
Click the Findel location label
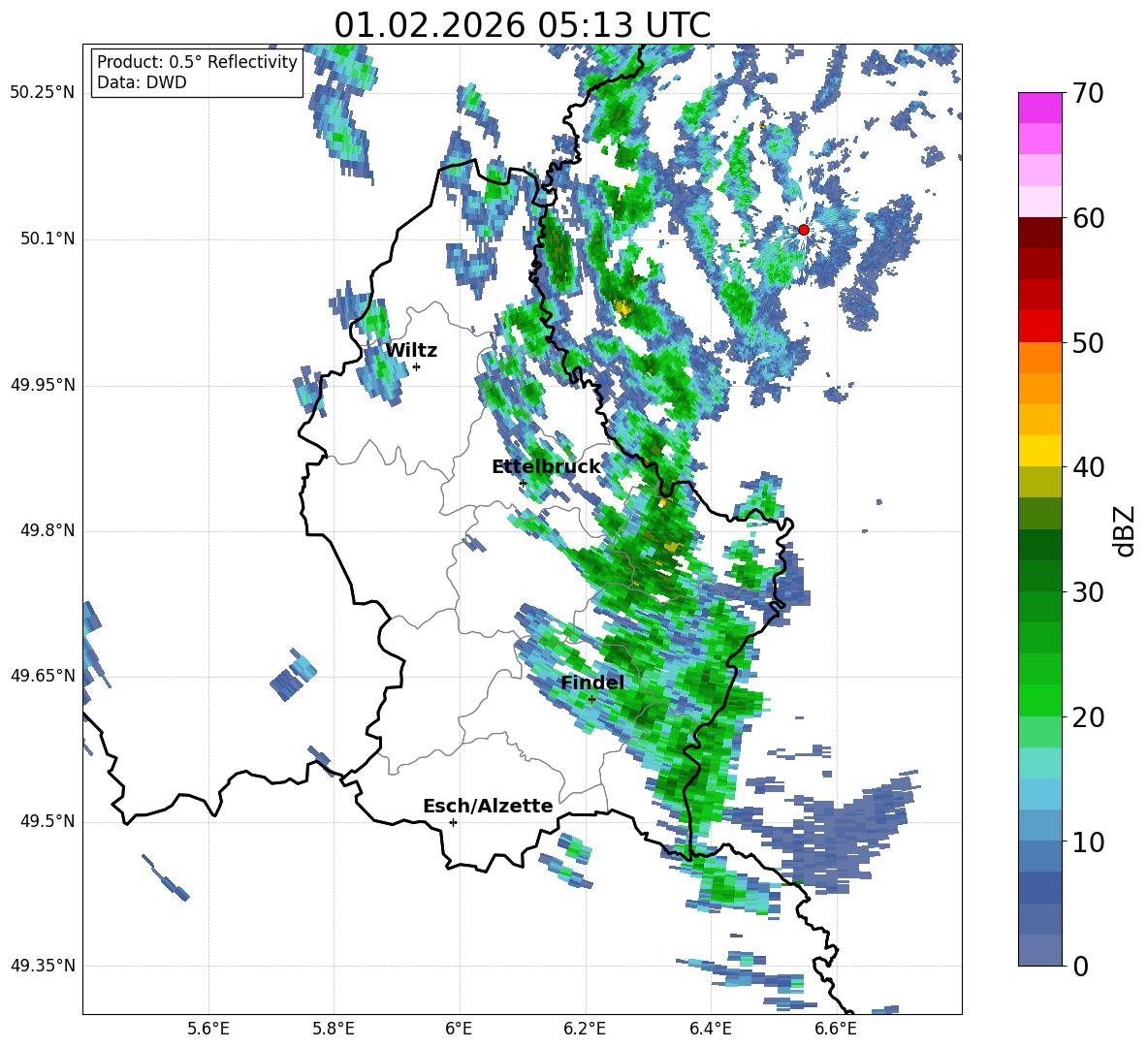(x=592, y=683)
